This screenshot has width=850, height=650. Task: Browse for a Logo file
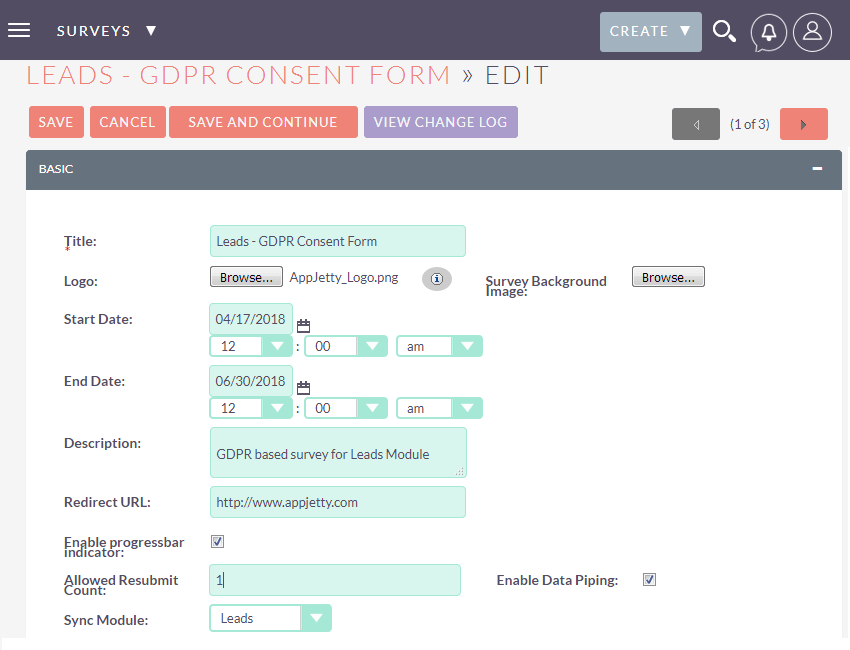(x=247, y=277)
